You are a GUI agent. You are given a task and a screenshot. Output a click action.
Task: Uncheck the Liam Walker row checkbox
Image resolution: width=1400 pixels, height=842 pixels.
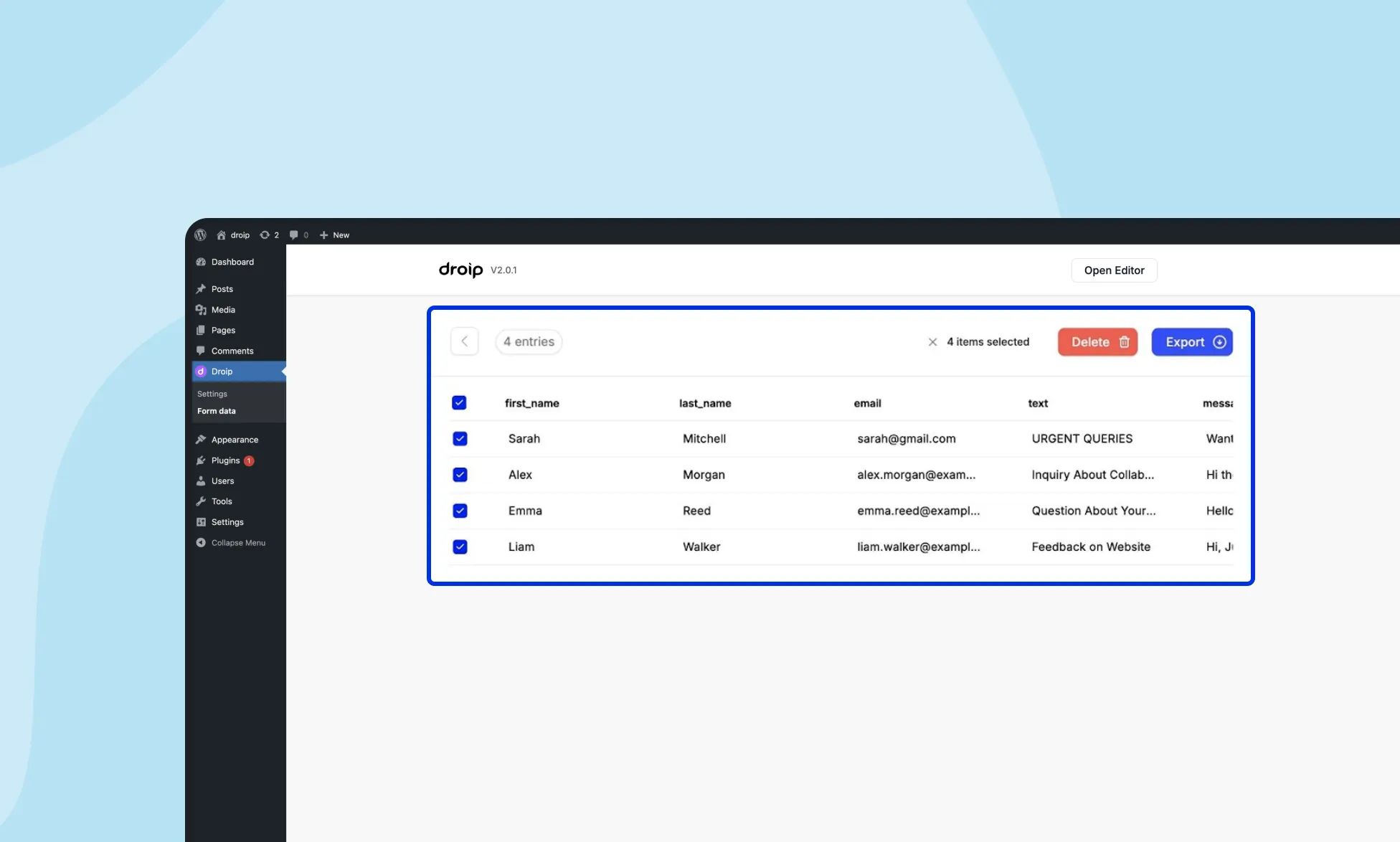(x=460, y=547)
